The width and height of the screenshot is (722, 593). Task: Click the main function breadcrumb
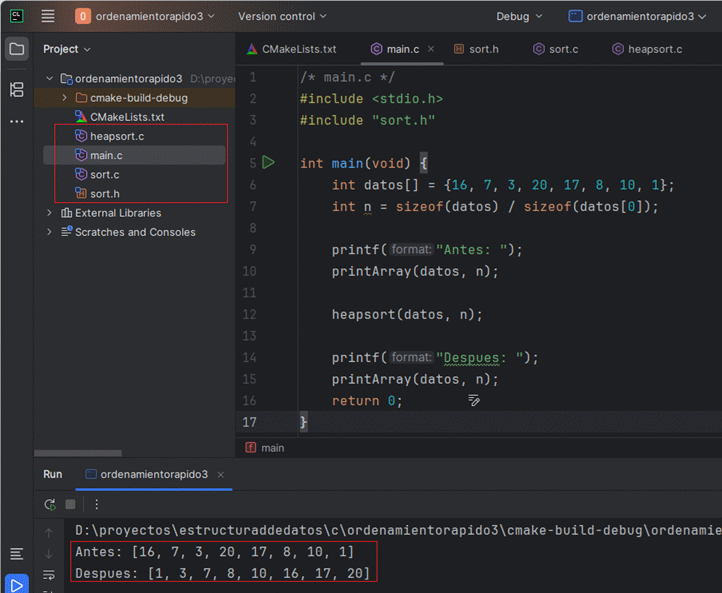[x=272, y=448]
